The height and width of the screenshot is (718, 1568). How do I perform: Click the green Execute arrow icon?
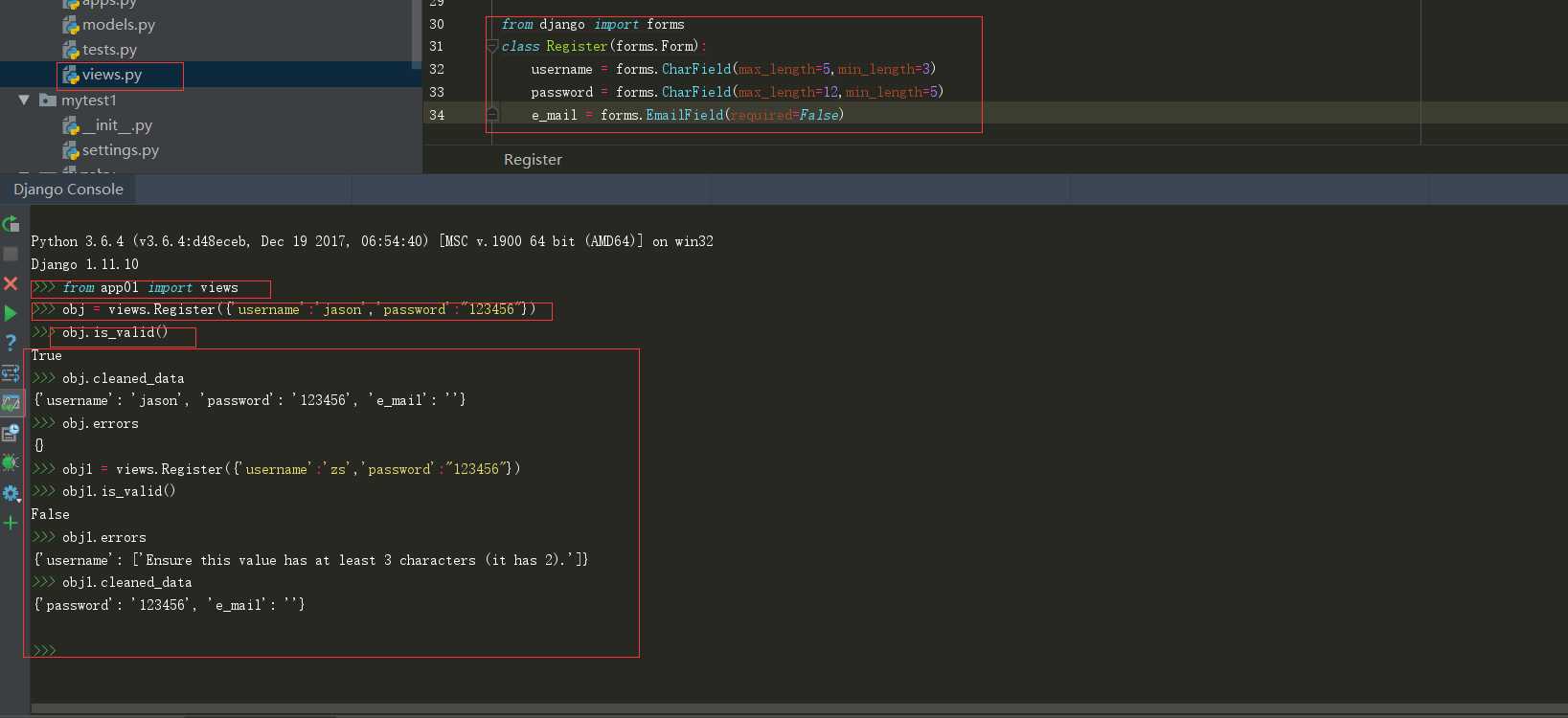coord(11,313)
